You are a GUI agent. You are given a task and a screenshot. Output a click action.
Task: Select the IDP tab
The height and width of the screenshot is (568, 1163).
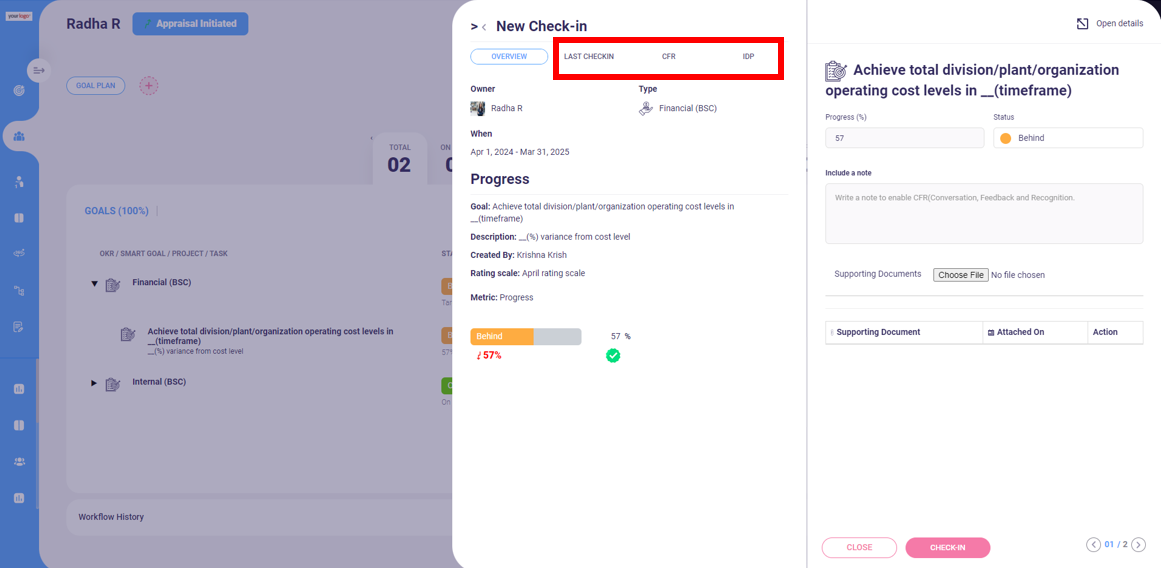pyautogui.click(x=748, y=56)
